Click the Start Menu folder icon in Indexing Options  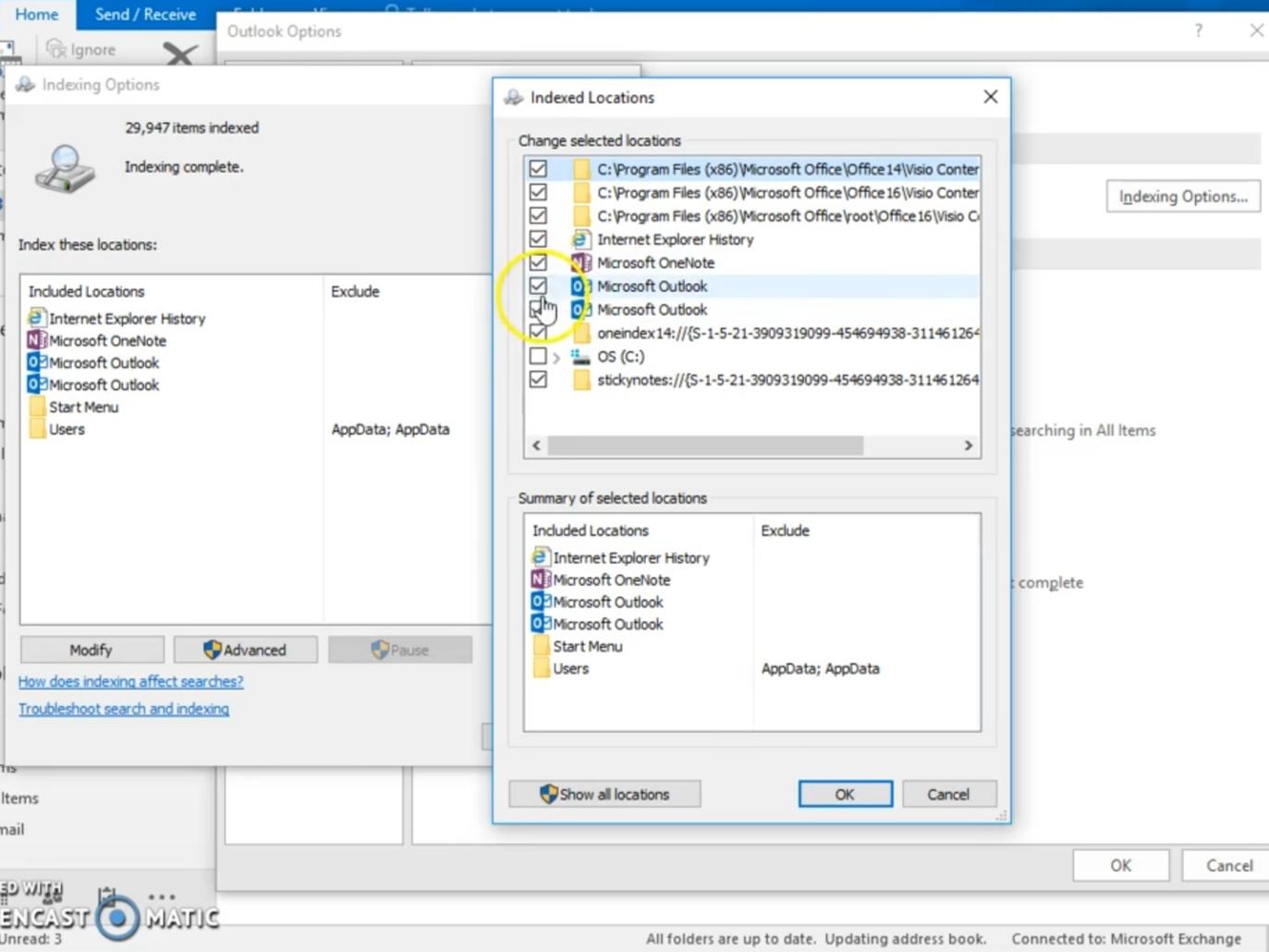37,407
